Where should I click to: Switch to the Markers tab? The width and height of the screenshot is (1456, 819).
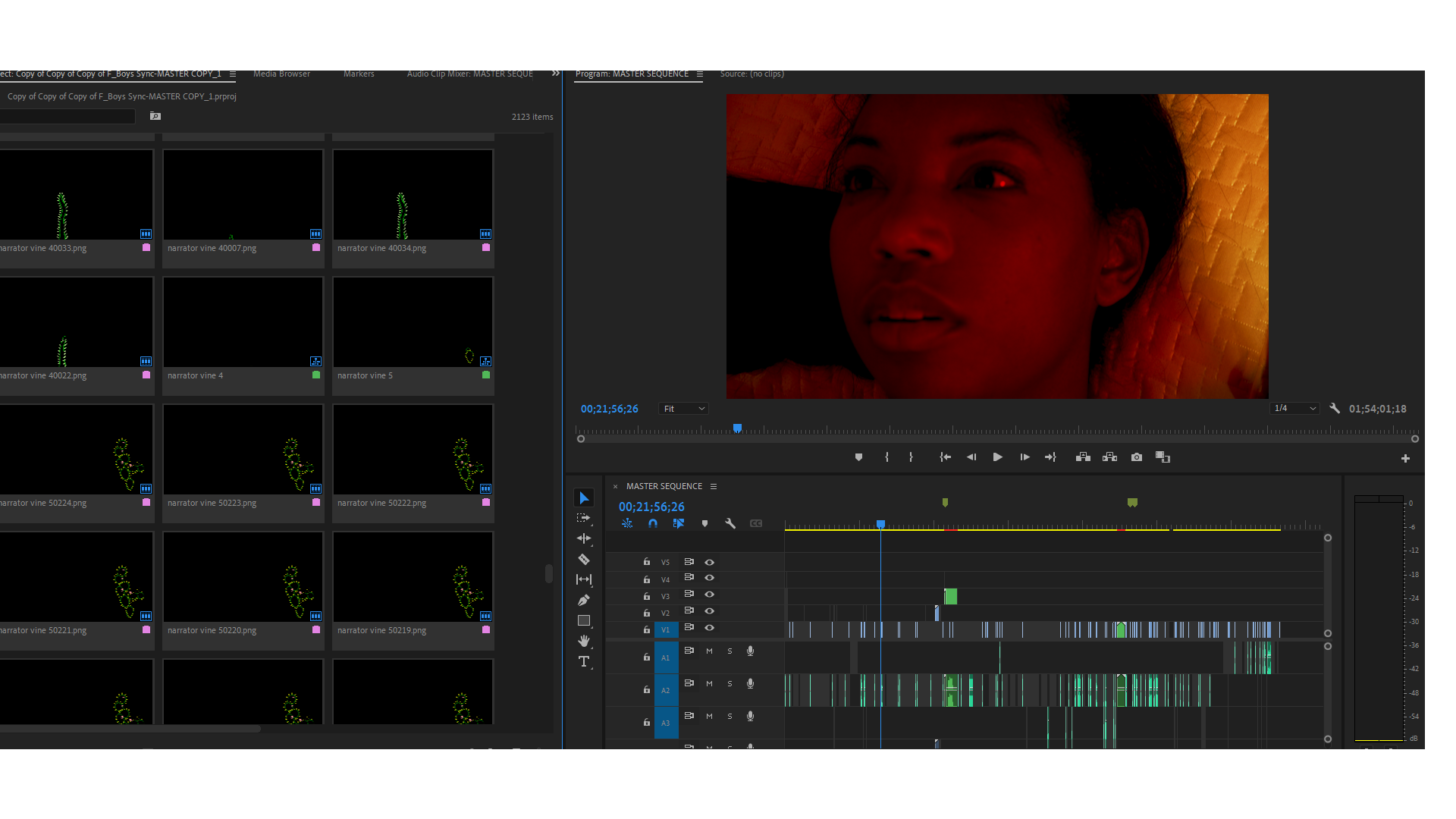pyautogui.click(x=359, y=74)
